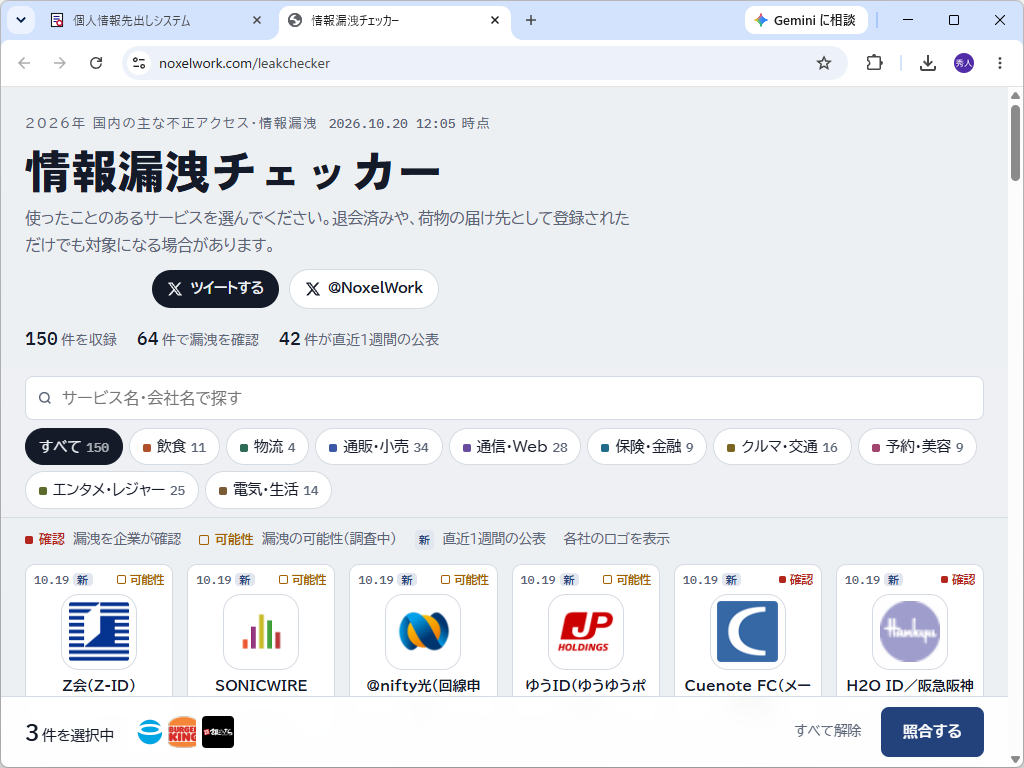The width and height of the screenshot is (1024, 768).
Task: Filter by 飲食 11 category
Action: 174,447
